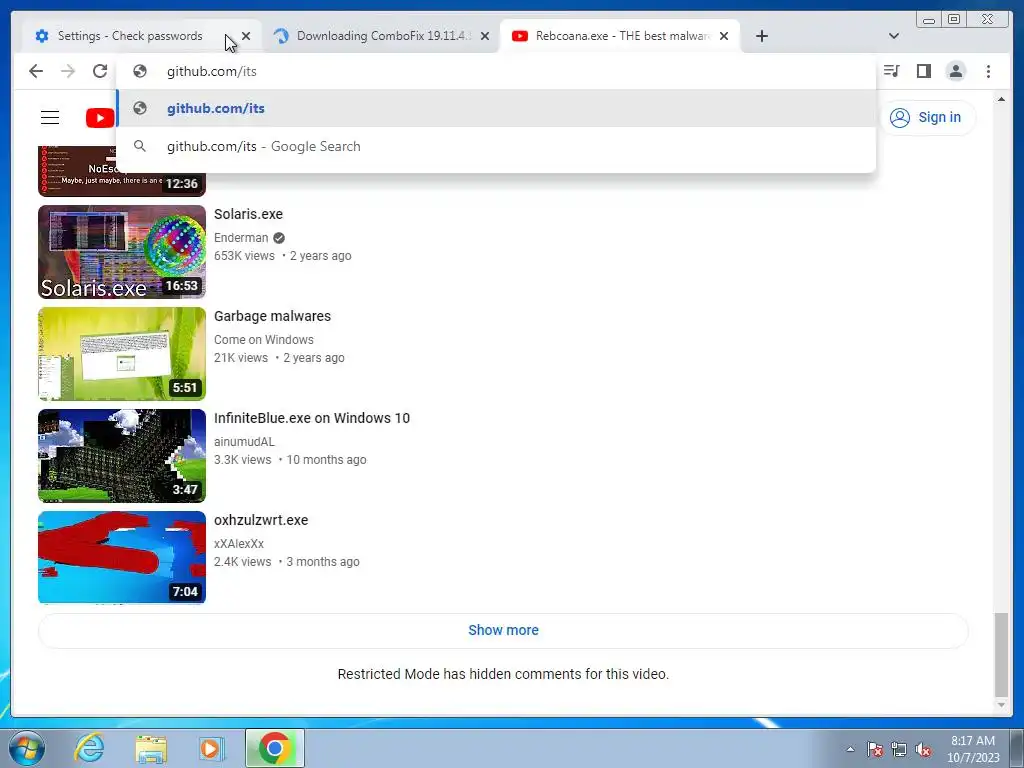The width and height of the screenshot is (1024, 768).
Task: Visit the ainumudAL channel name
Action: coord(244,441)
